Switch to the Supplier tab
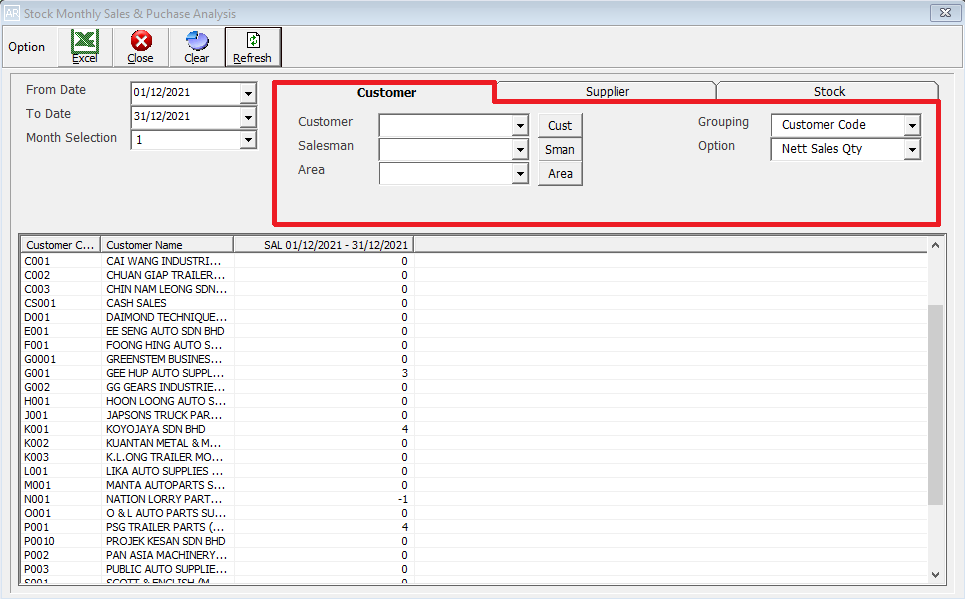965x599 pixels. point(607,91)
